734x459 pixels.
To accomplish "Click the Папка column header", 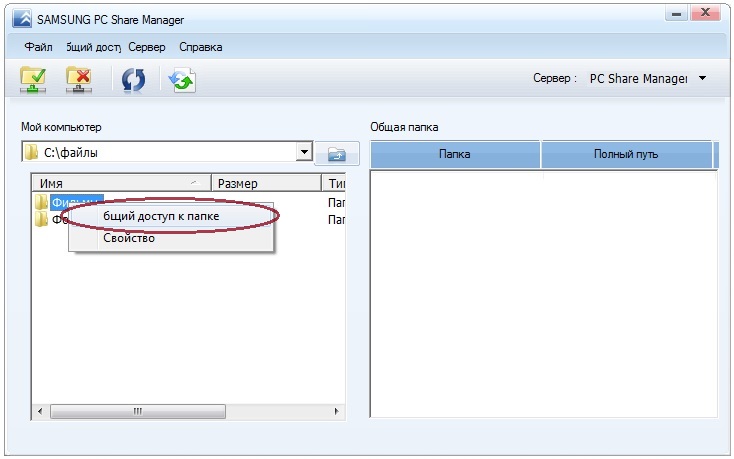I will pos(455,154).
